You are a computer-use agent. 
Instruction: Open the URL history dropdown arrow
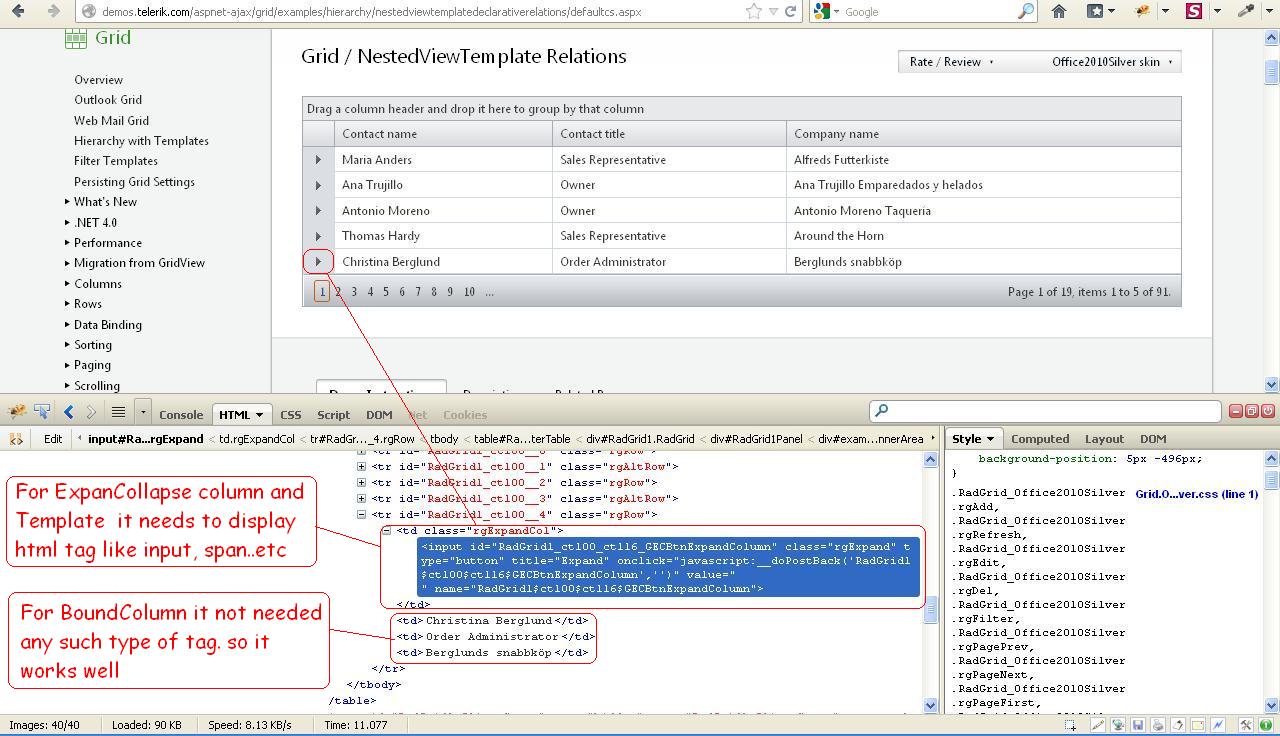click(x=773, y=11)
